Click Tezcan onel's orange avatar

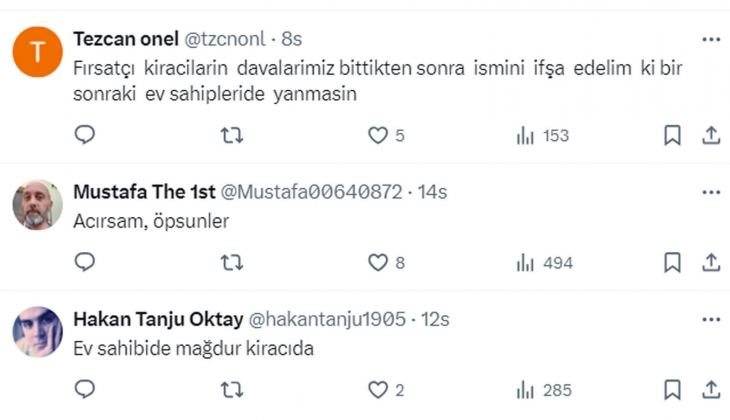pos(38,53)
